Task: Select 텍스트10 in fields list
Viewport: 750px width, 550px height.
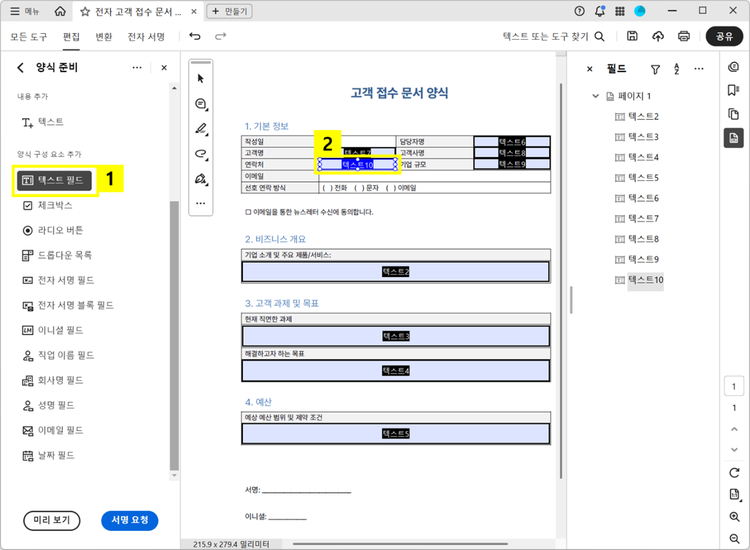Action: coord(640,280)
